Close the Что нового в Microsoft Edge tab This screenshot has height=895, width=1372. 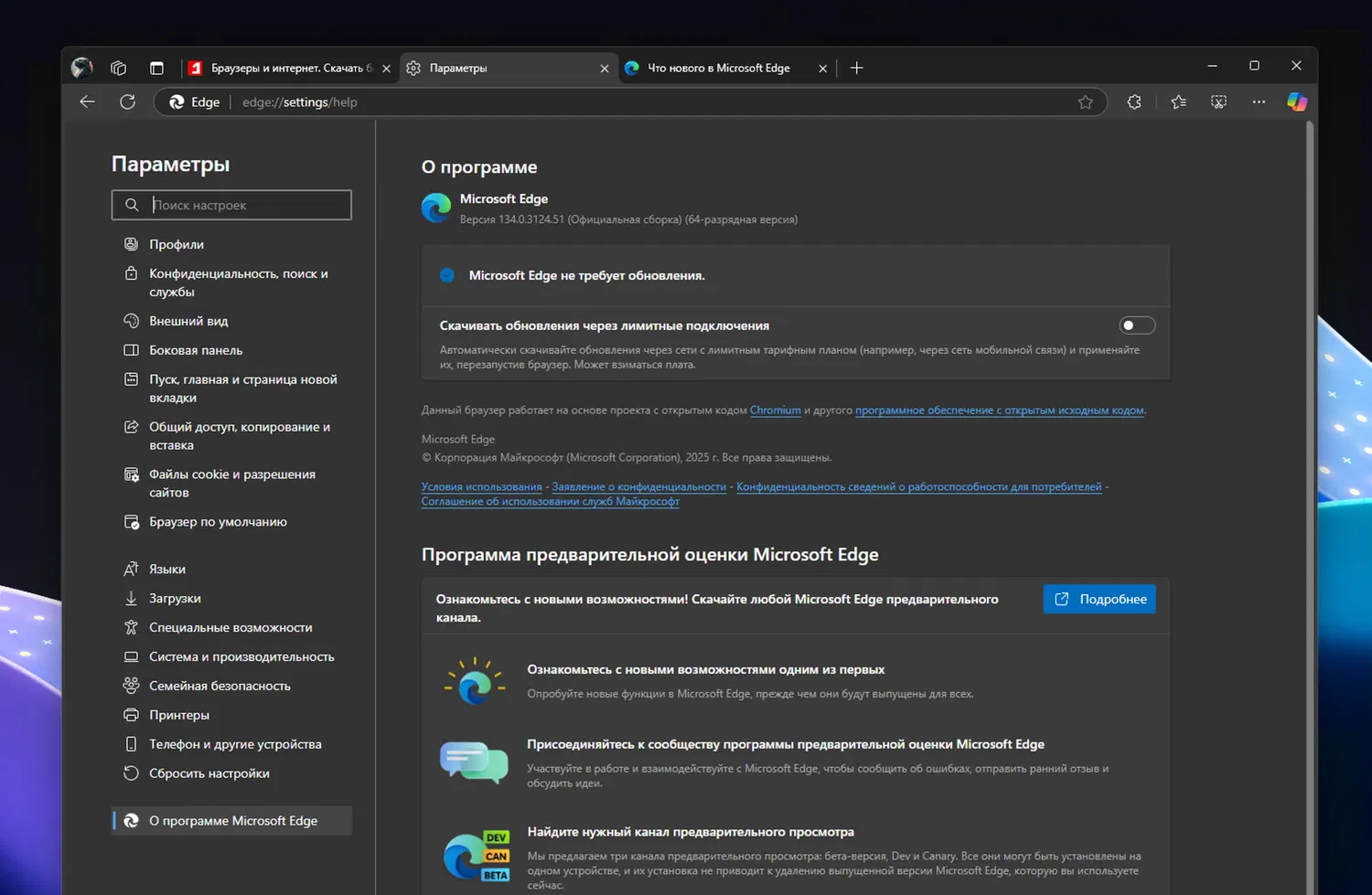pyautogui.click(x=822, y=69)
